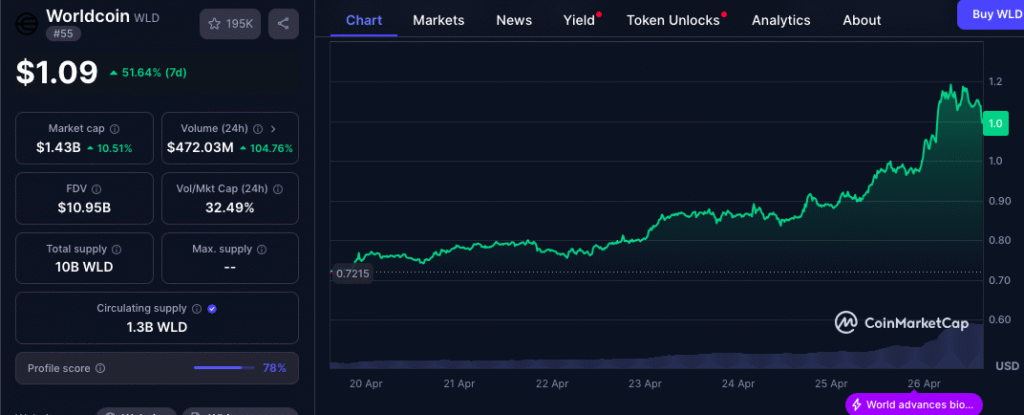Click the Profile score progress bar
Image resolution: width=1024 pixels, height=415 pixels.
[224, 369]
